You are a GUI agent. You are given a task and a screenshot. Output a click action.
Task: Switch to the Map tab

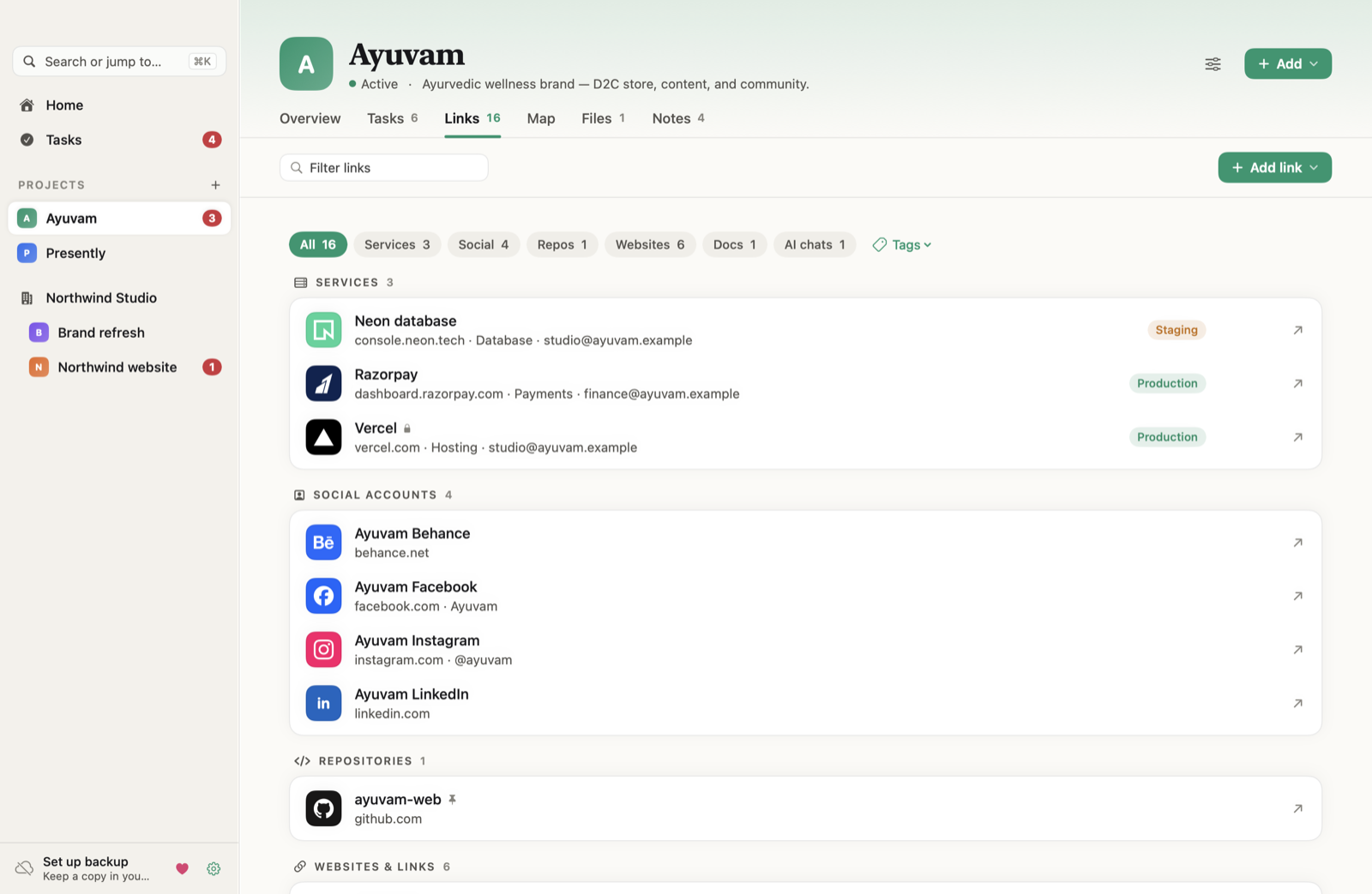pyautogui.click(x=541, y=118)
